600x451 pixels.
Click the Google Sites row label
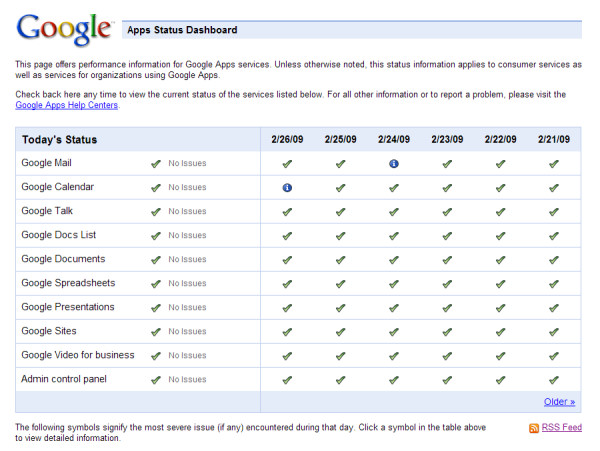[x=49, y=331]
